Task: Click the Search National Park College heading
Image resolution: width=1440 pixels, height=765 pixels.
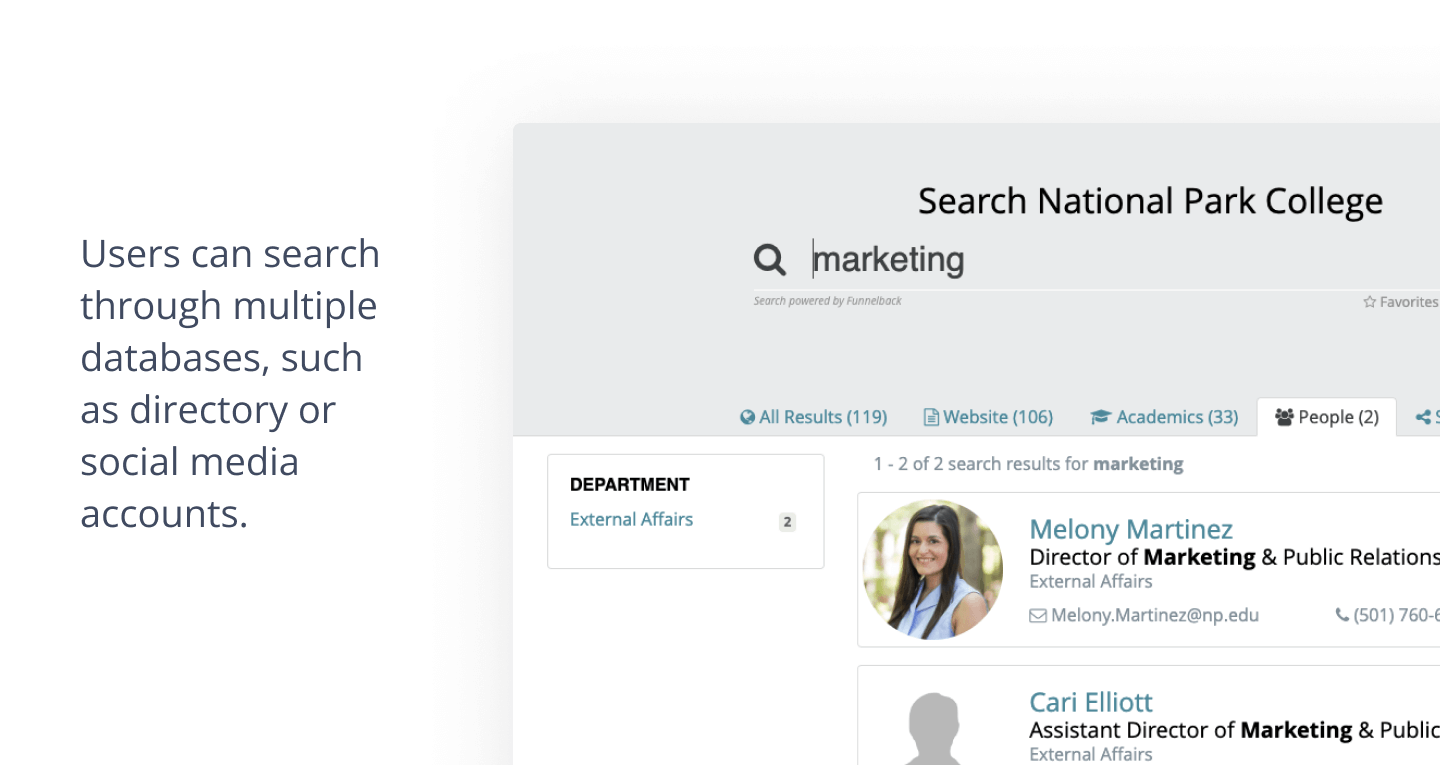Action: tap(1150, 201)
